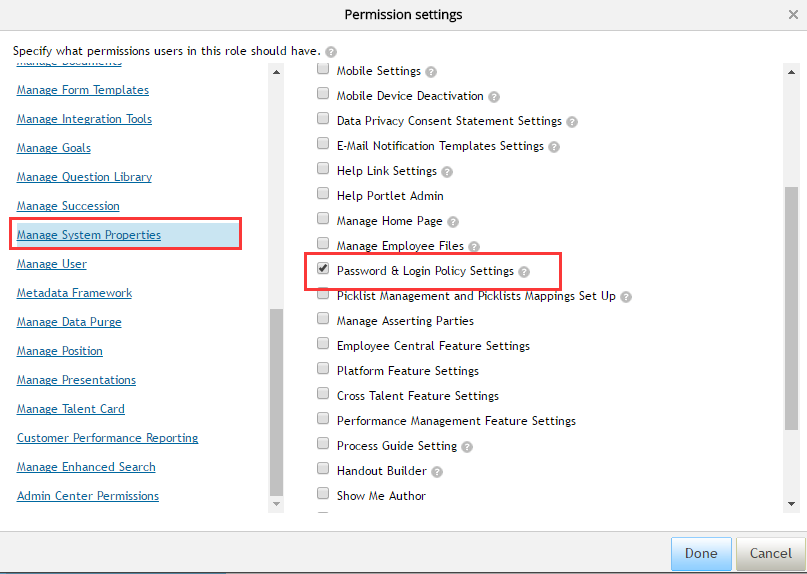Open help icon beside Handout Builder
The height and width of the screenshot is (574, 807).
pos(437,472)
